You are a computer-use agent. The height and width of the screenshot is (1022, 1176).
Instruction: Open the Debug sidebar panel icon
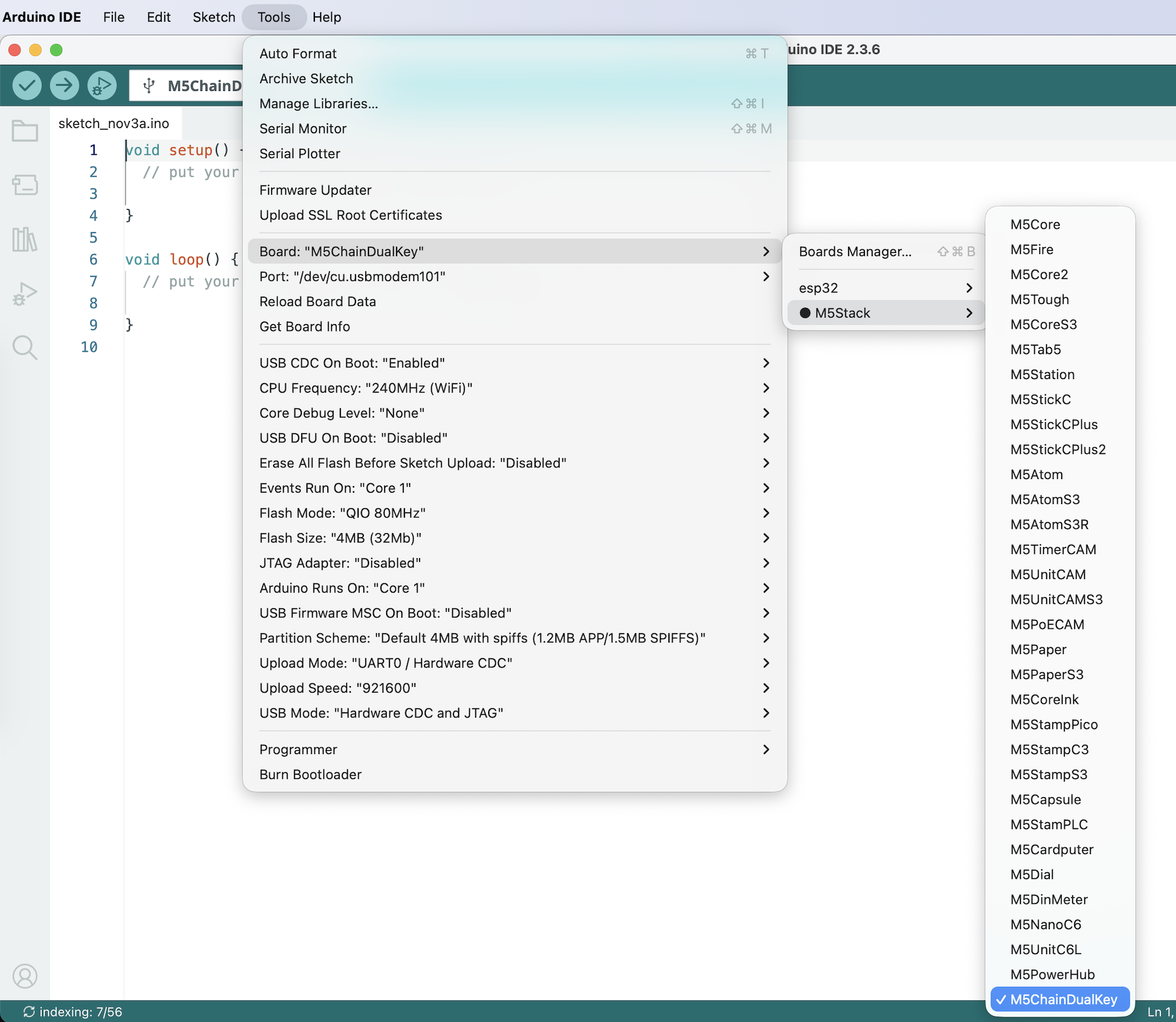[x=25, y=293]
